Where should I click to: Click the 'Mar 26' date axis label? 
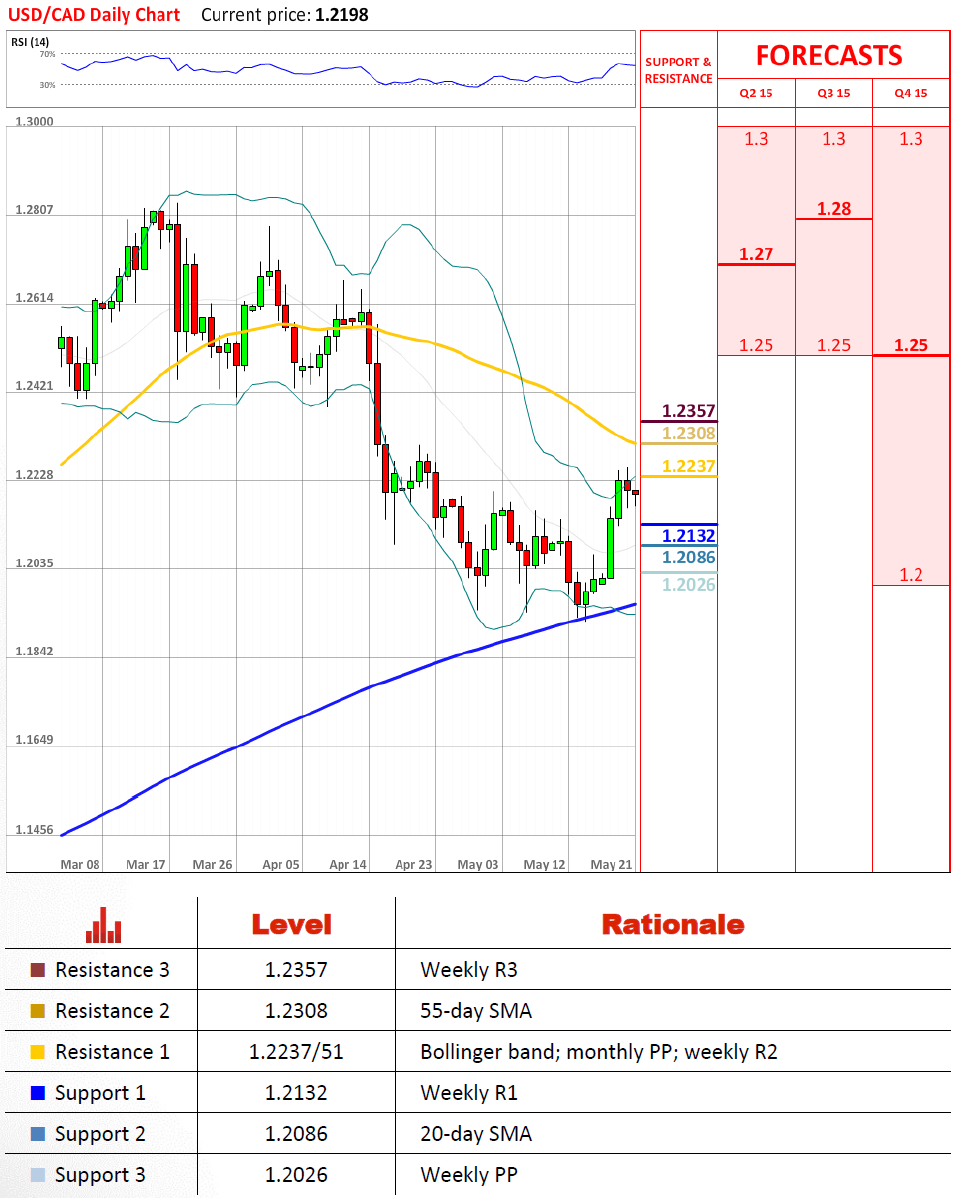coord(212,864)
